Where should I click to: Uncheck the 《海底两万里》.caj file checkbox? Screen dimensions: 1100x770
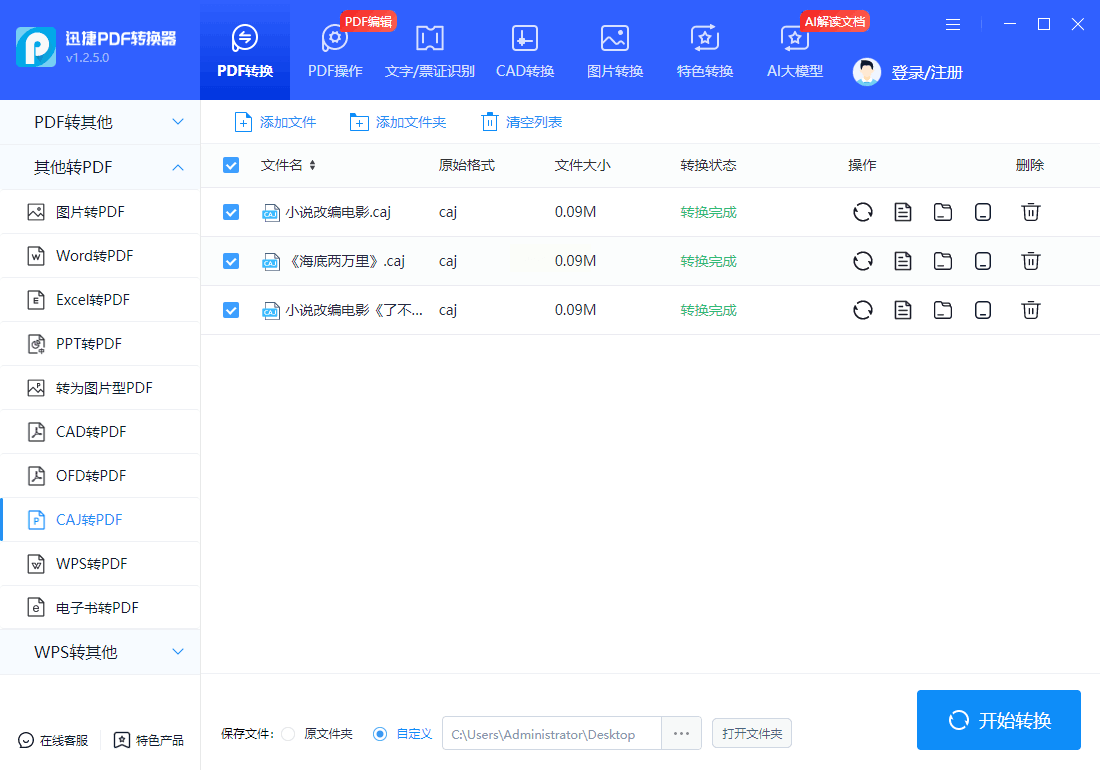(x=231, y=261)
